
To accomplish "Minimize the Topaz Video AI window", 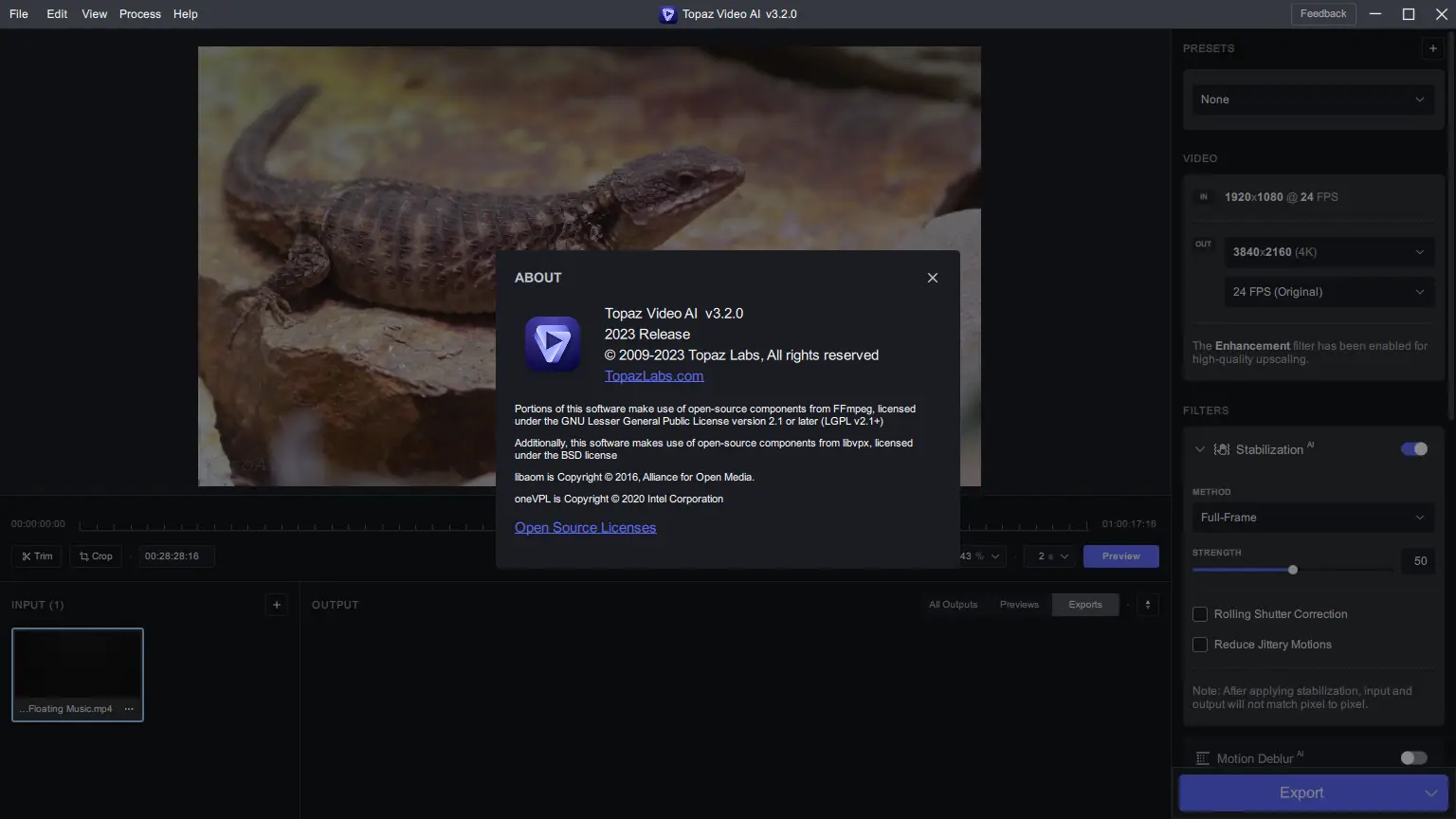I will pos(1376,14).
